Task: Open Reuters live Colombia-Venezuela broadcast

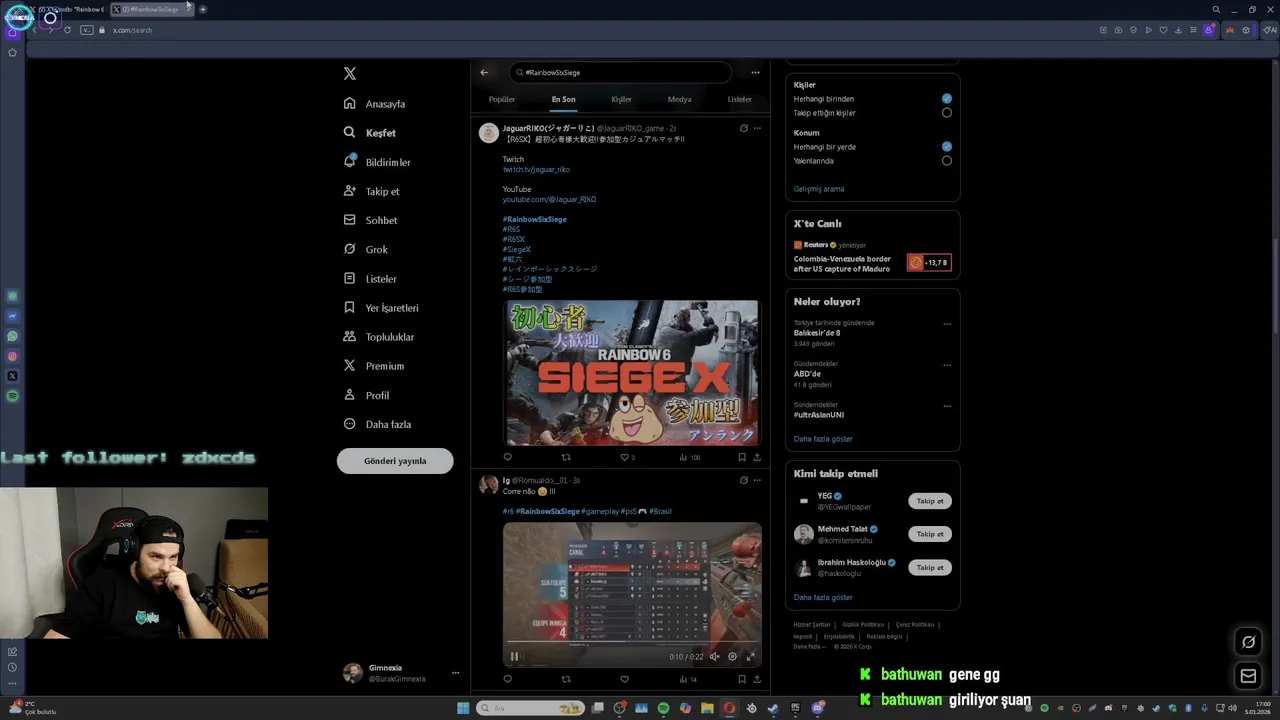Action: 872,258
